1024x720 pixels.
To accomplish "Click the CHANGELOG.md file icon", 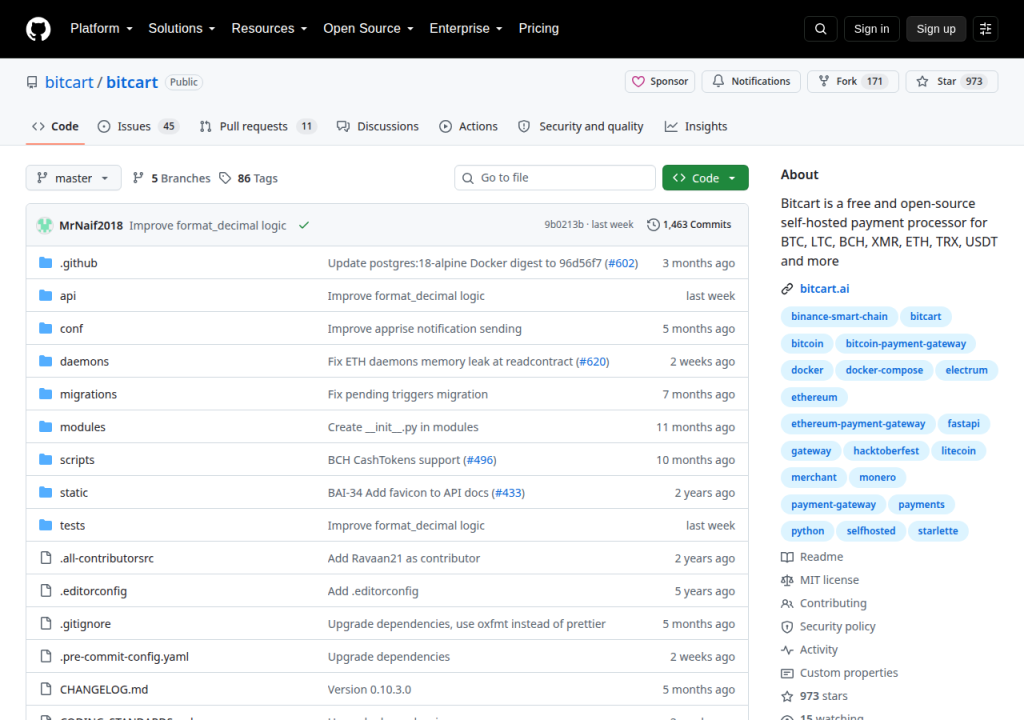I will click(x=46, y=689).
